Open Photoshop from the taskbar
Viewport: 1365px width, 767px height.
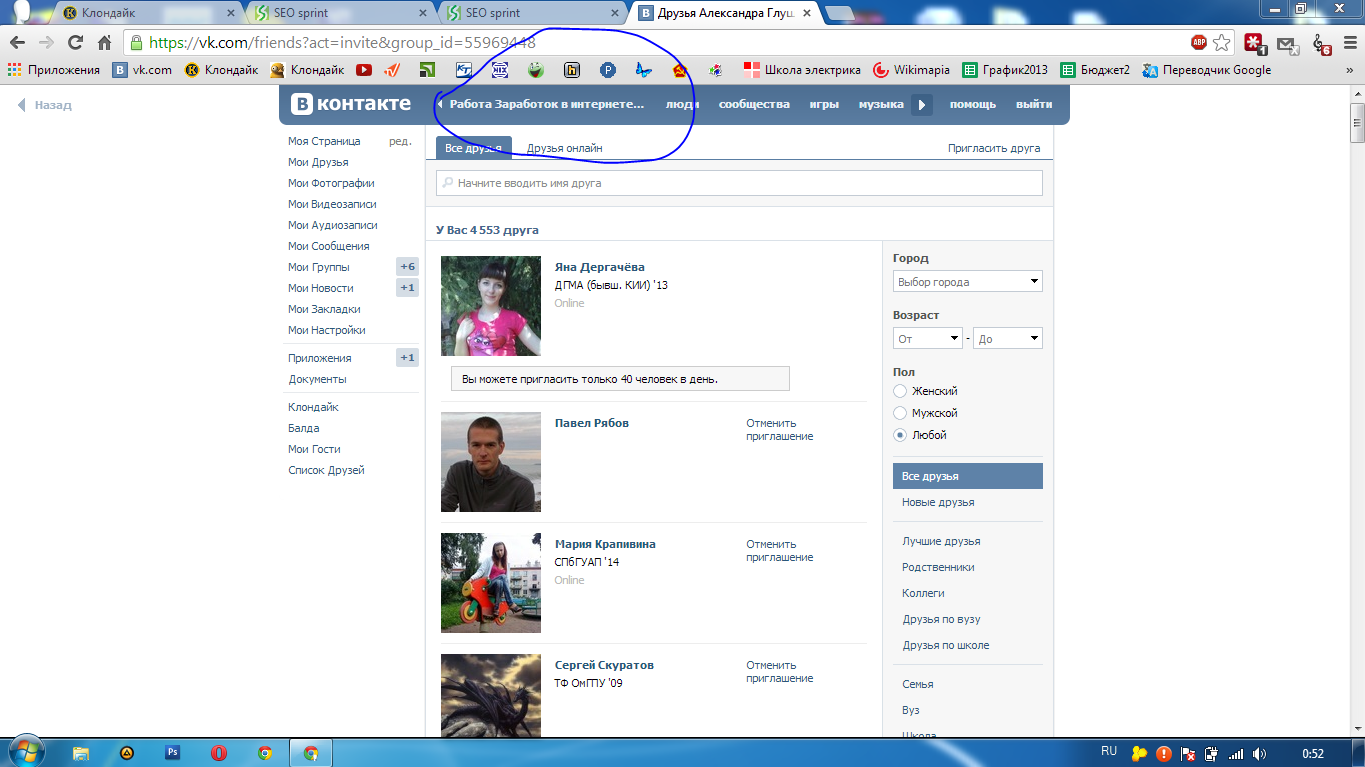[x=173, y=753]
